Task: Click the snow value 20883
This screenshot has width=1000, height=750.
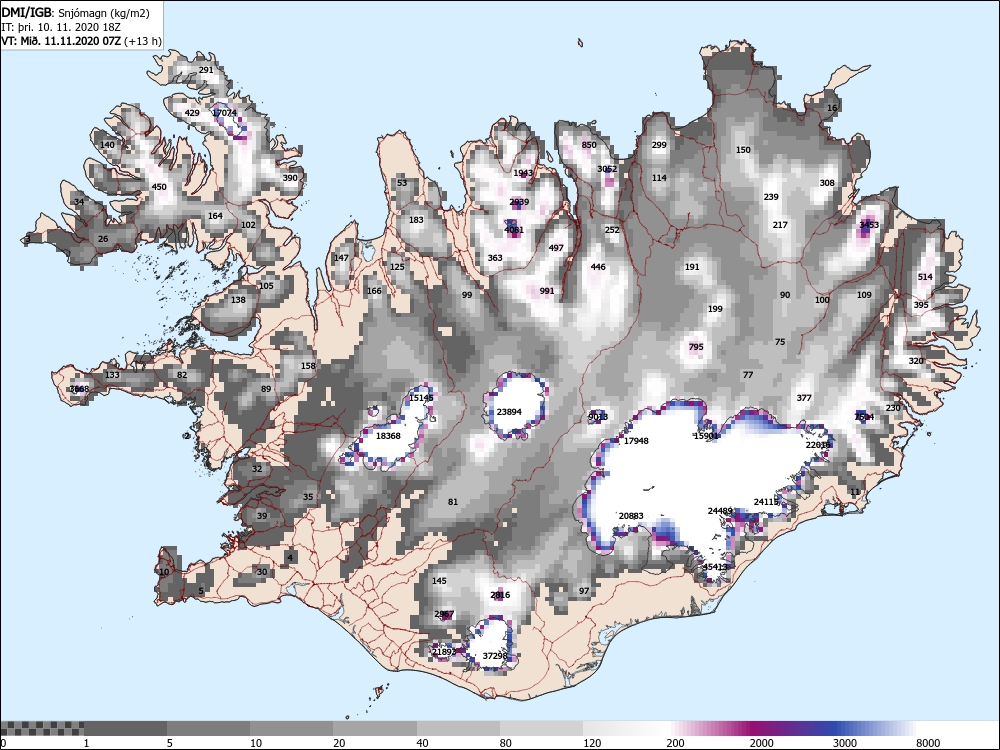Action: 631,516
